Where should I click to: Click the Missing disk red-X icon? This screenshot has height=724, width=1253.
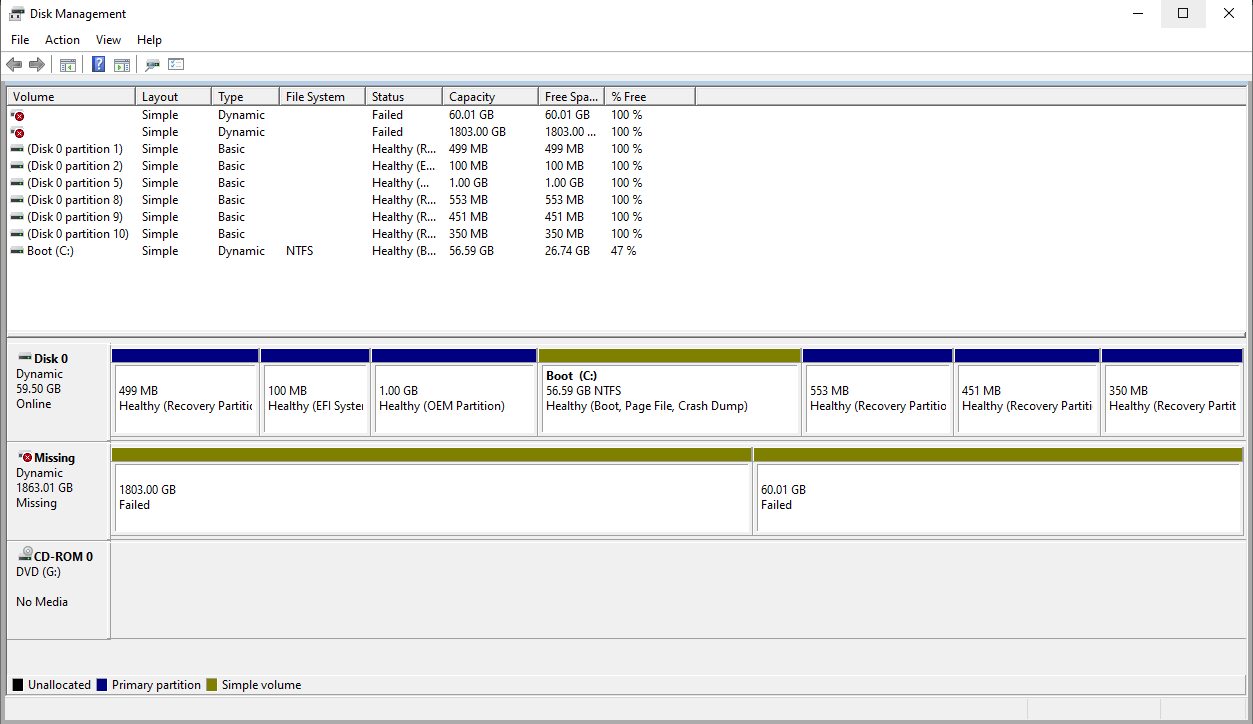25,457
